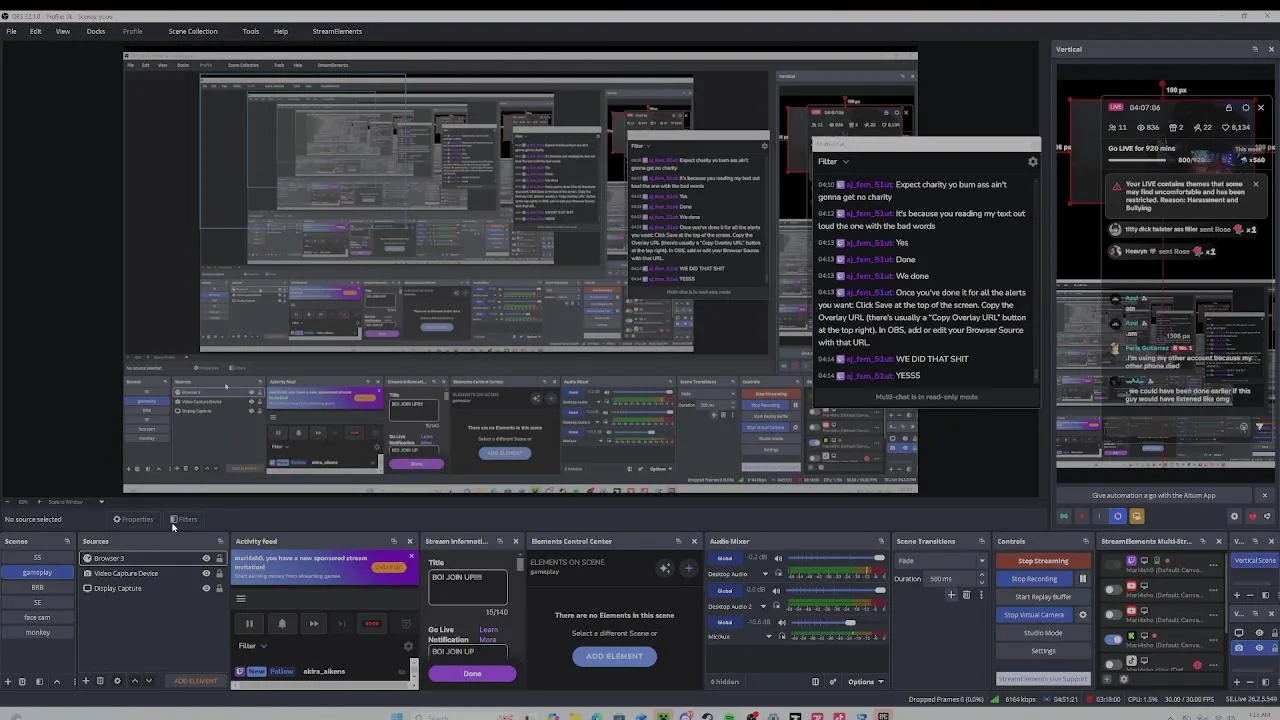Expand Mic/Aux dropdown arrow

point(768,637)
